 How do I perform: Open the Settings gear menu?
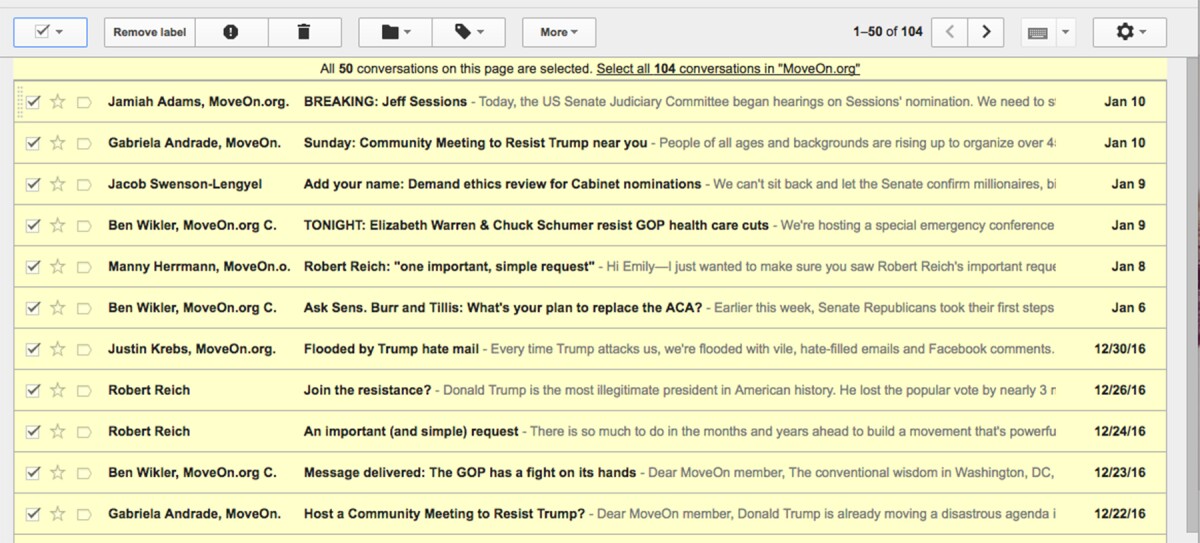point(1131,32)
